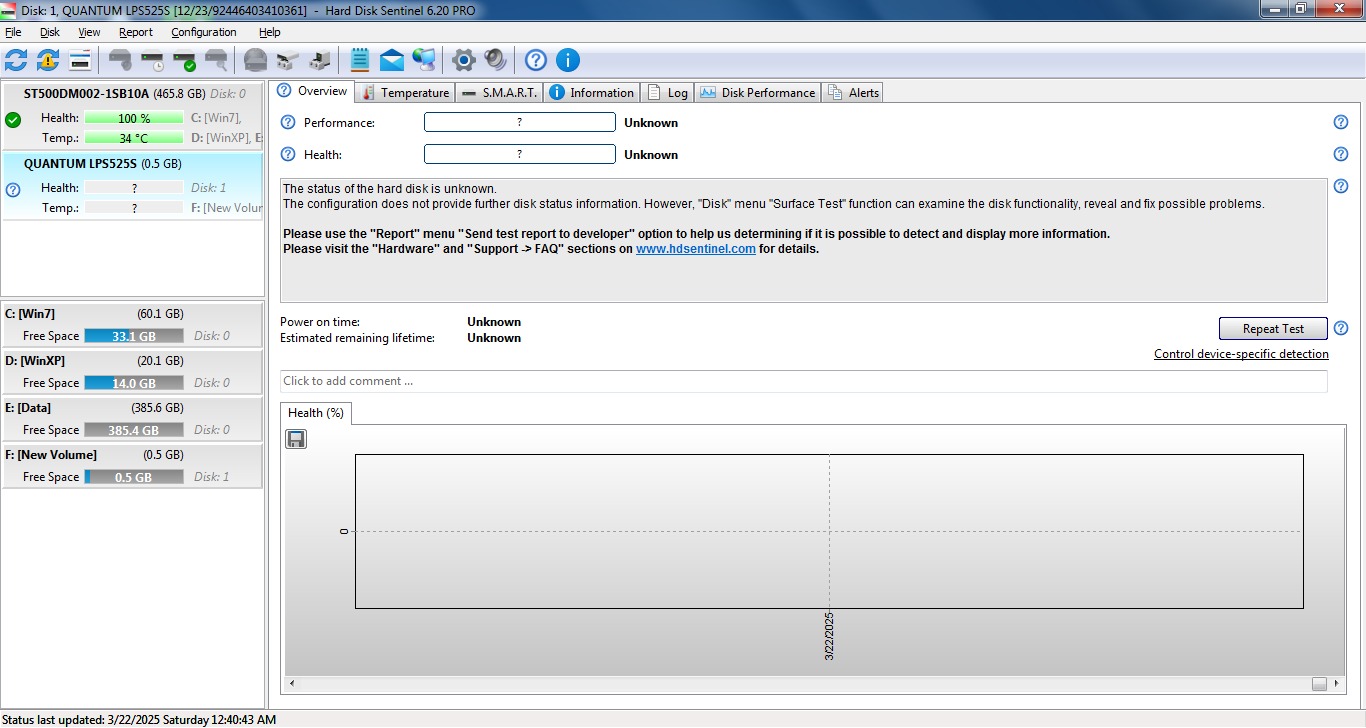Click Control device-specific detection link
Image resolution: width=1366 pixels, height=728 pixels.
1241,354
